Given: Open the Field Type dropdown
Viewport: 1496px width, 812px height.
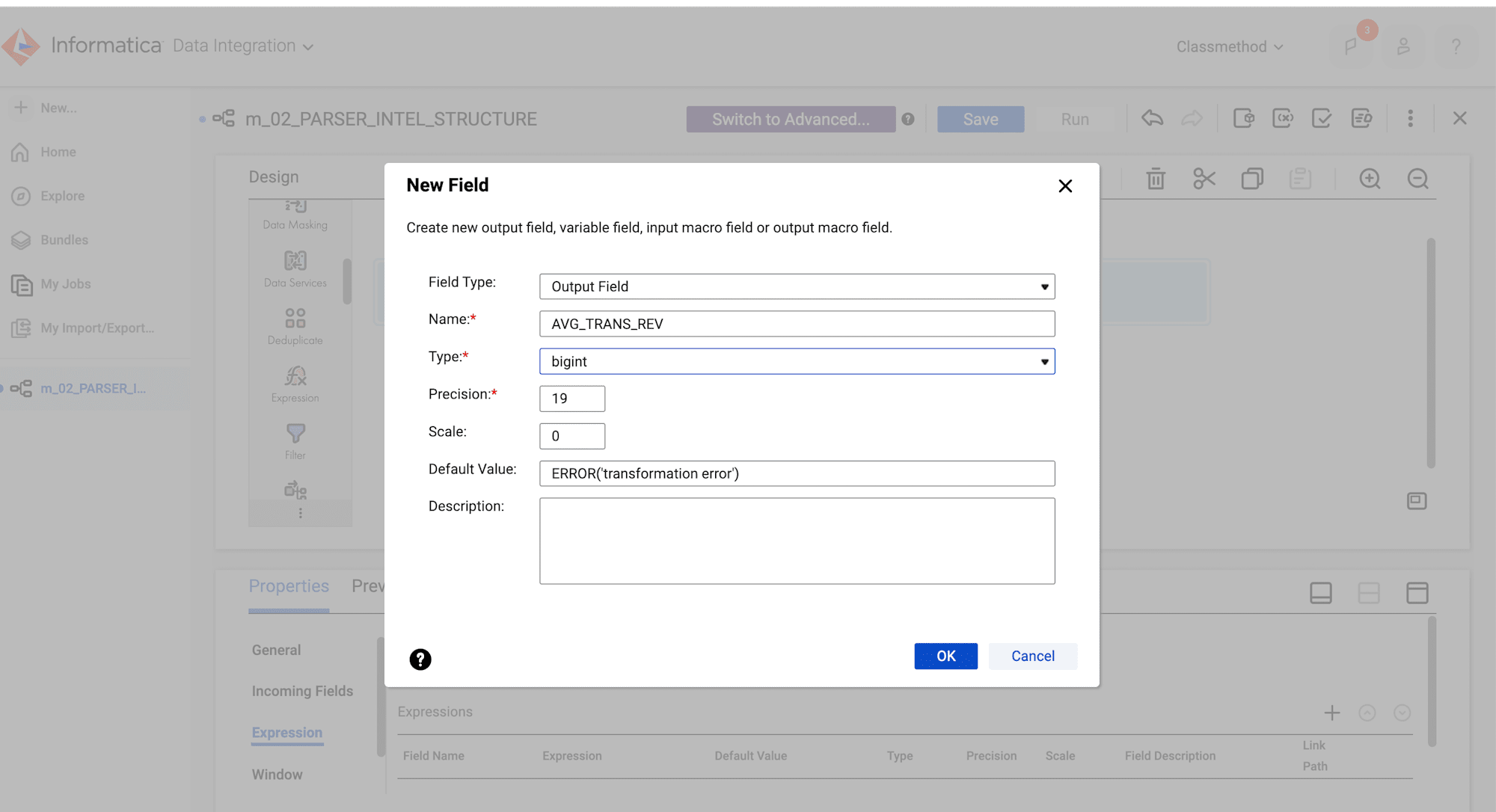Looking at the screenshot, I should coord(797,286).
